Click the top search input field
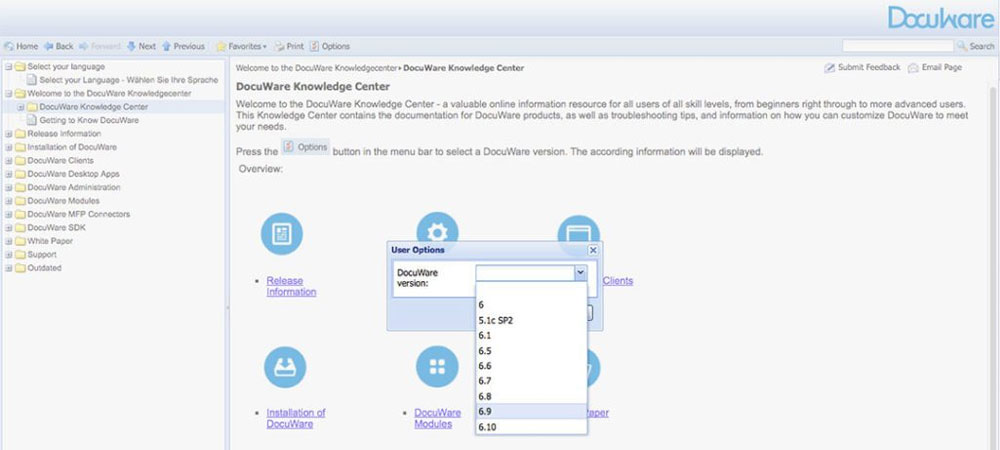The width and height of the screenshot is (1000, 450). click(897, 46)
